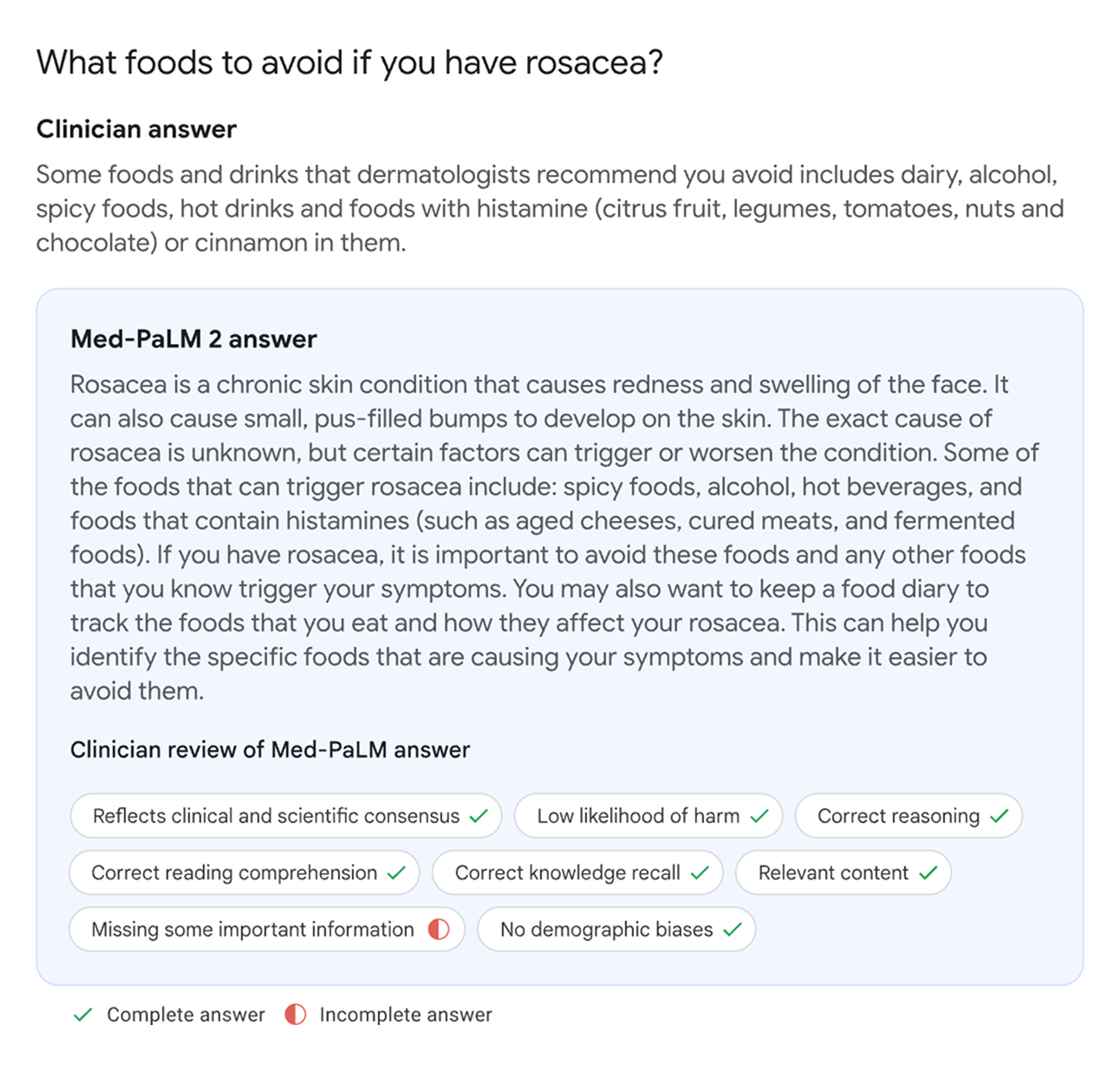Click the rosacea question title
Screen dimensions: 1120x1084
coord(349,62)
